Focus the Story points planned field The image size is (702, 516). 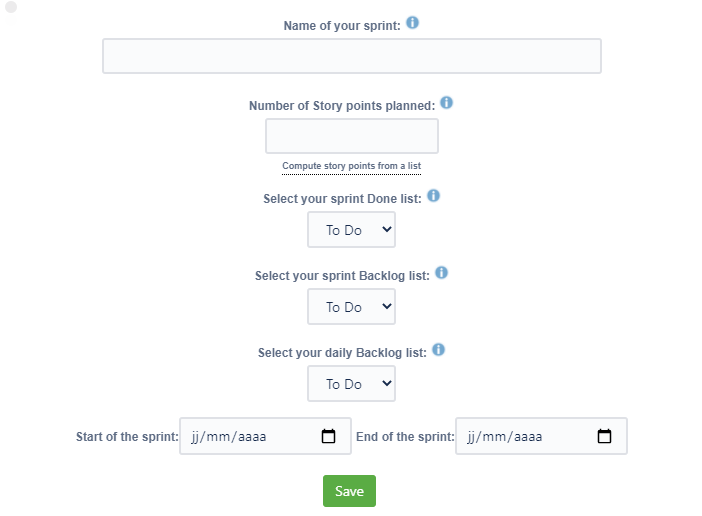[351, 136]
